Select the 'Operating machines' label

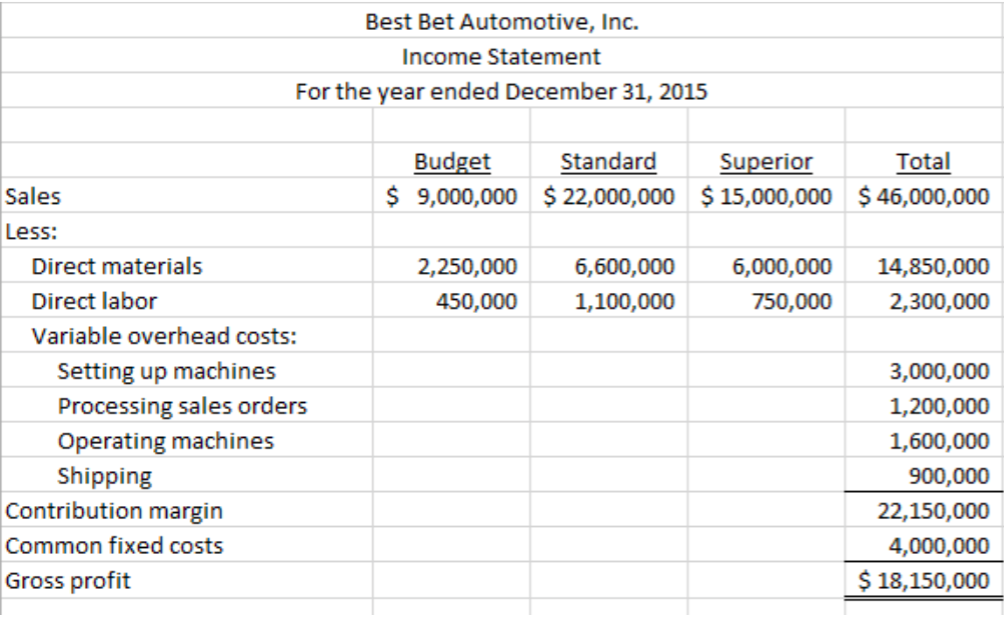[166, 441]
